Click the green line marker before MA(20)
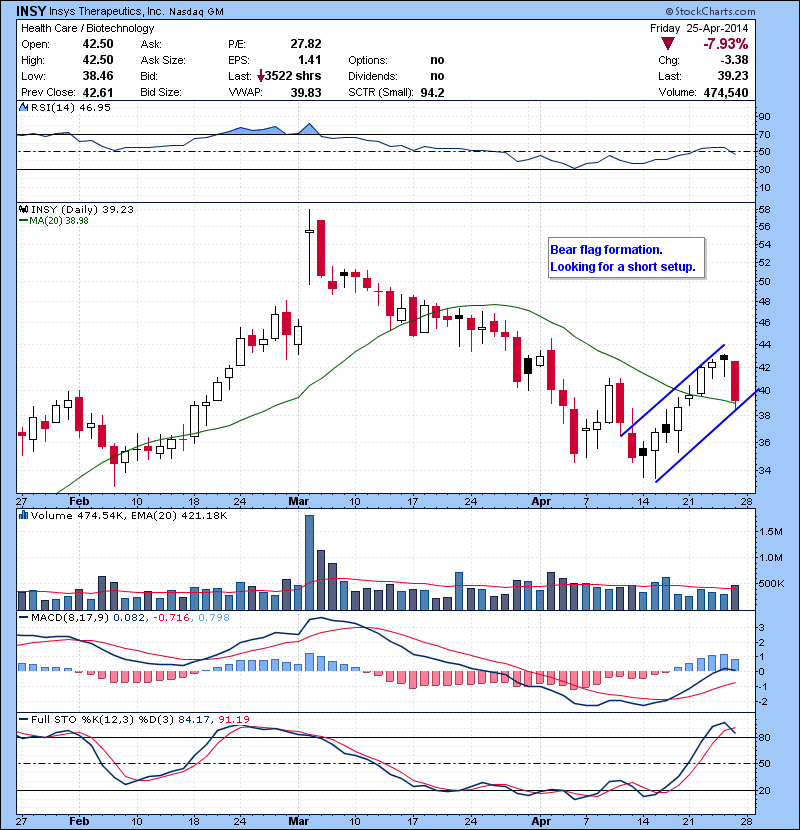The height and width of the screenshot is (830, 800). [23, 221]
